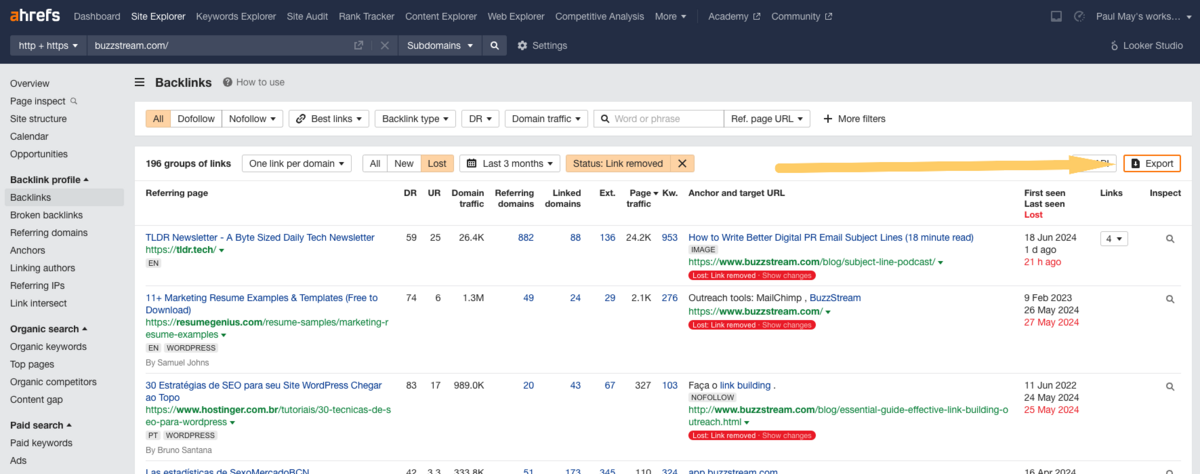This screenshot has height=474, width=1200.
Task: Open Looker Studio integration
Action: [x=1146, y=46]
